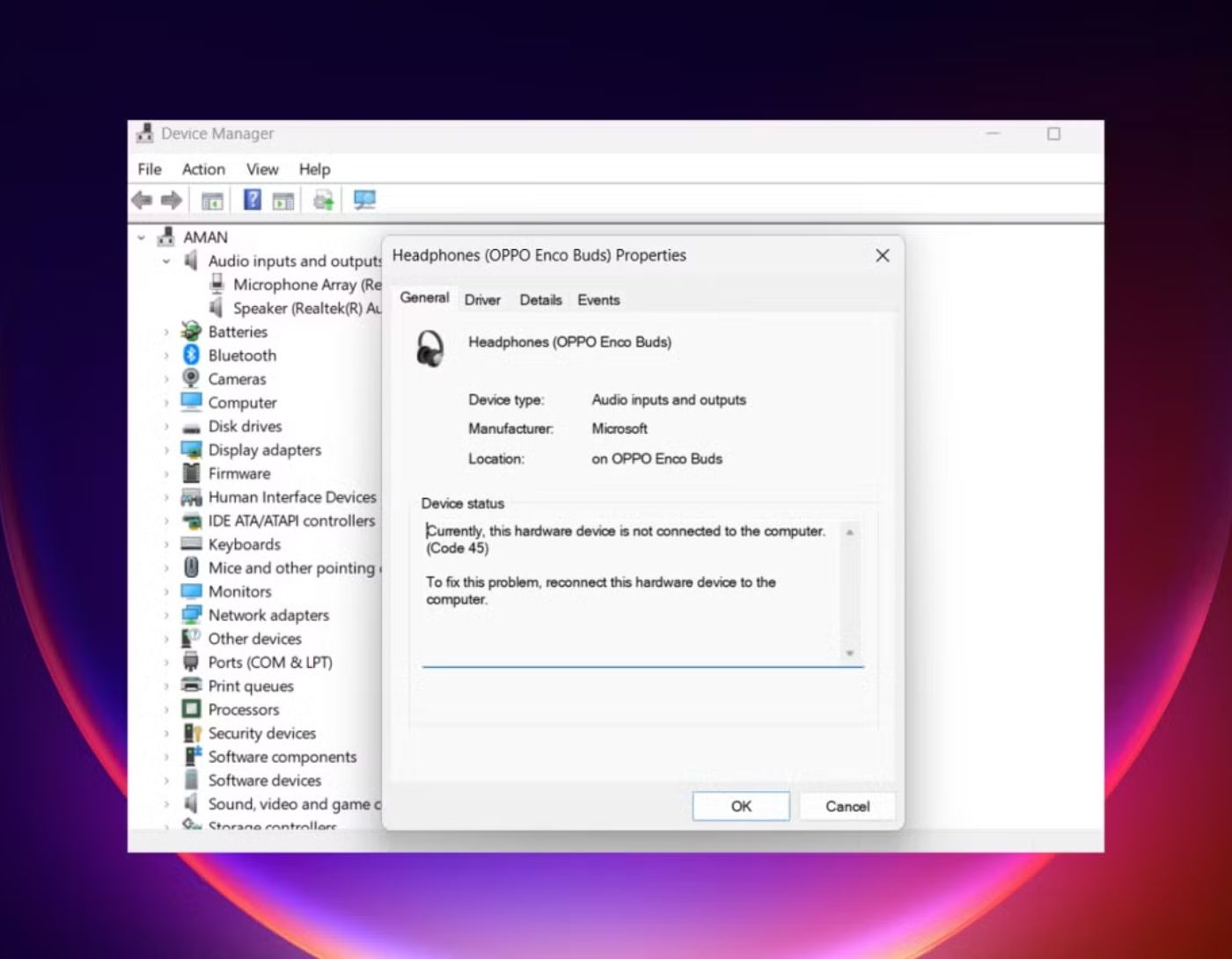This screenshot has height=959, width=1232.
Task: Open Help via the blue question mark icon
Action: coord(253,200)
